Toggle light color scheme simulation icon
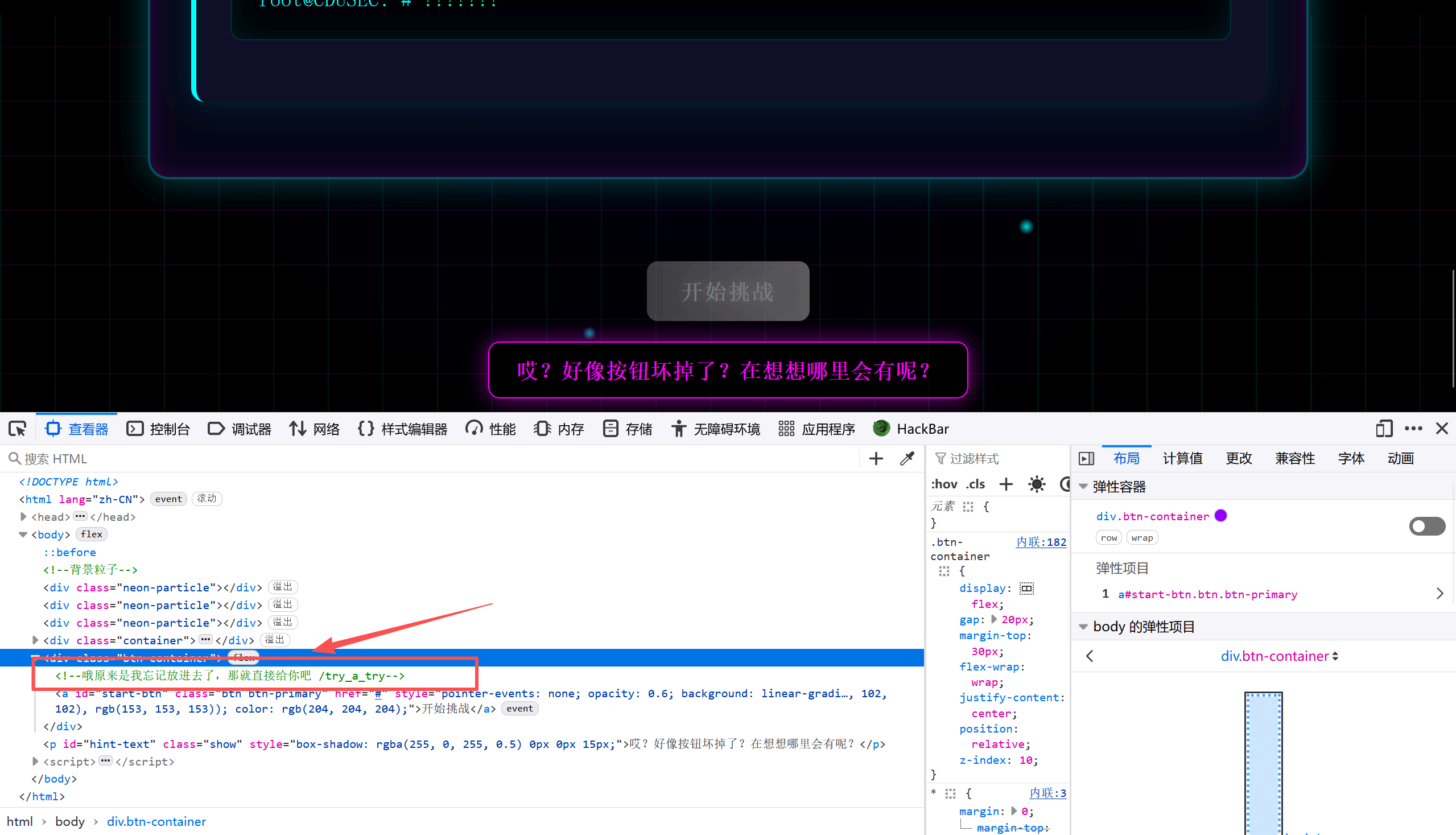 (1037, 484)
